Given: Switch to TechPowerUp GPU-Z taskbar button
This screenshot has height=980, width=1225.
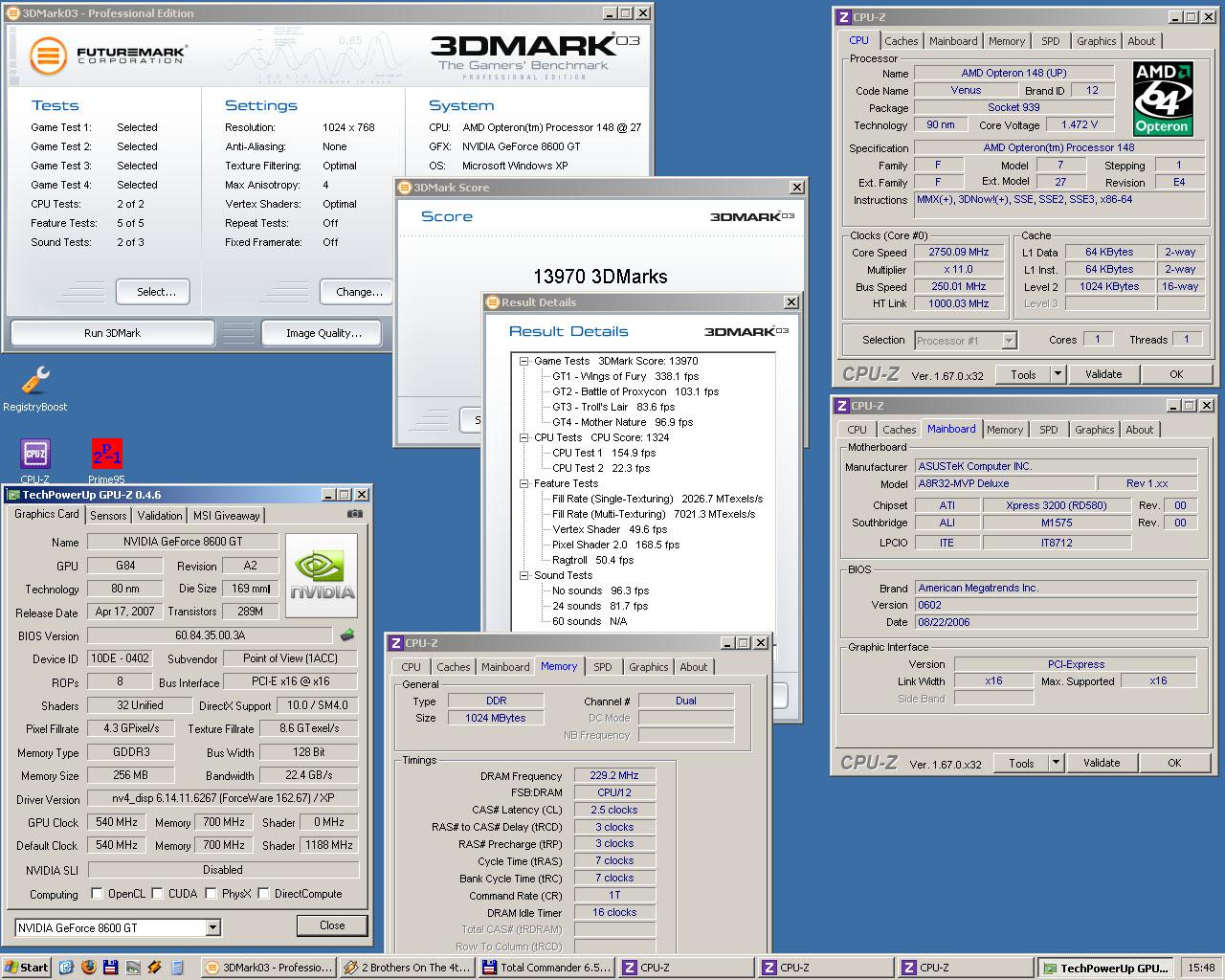Looking at the screenshot, I should 1105,968.
